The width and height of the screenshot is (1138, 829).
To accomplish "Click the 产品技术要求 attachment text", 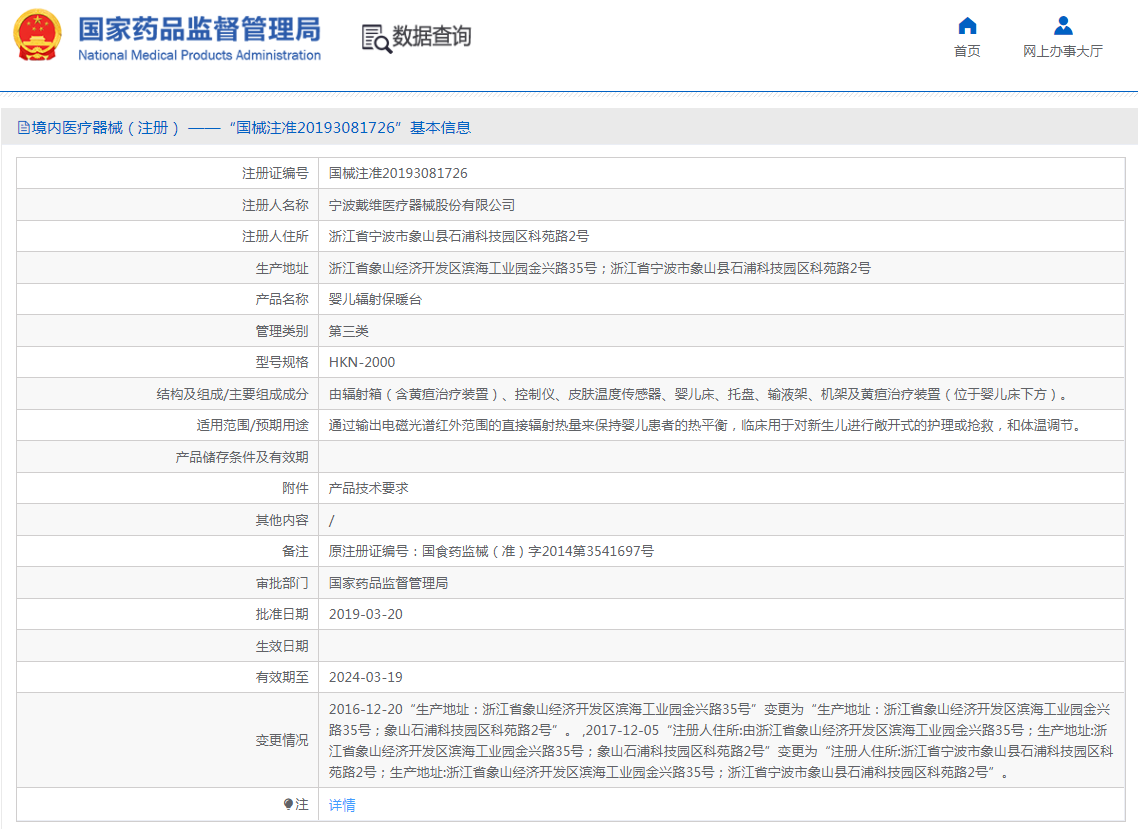I will [369, 489].
